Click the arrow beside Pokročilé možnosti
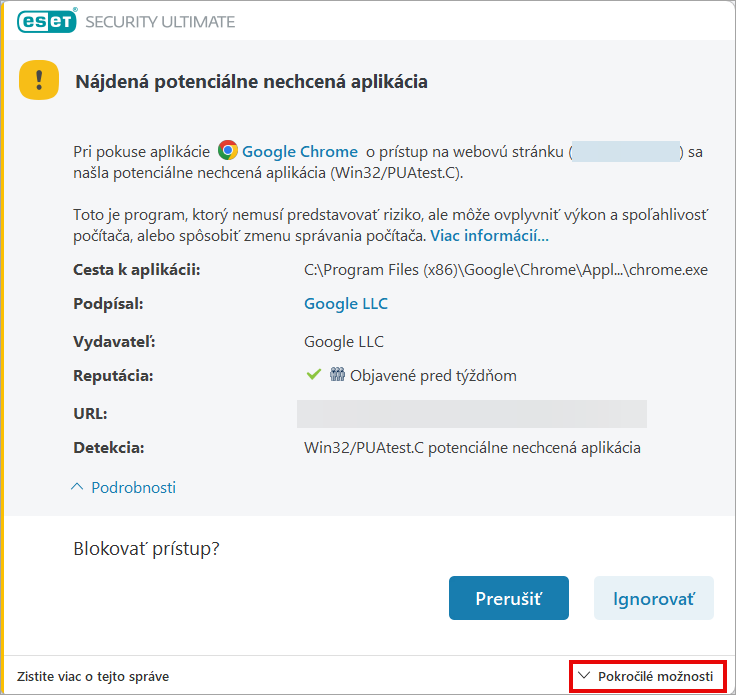736x695 pixels. [585, 677]
